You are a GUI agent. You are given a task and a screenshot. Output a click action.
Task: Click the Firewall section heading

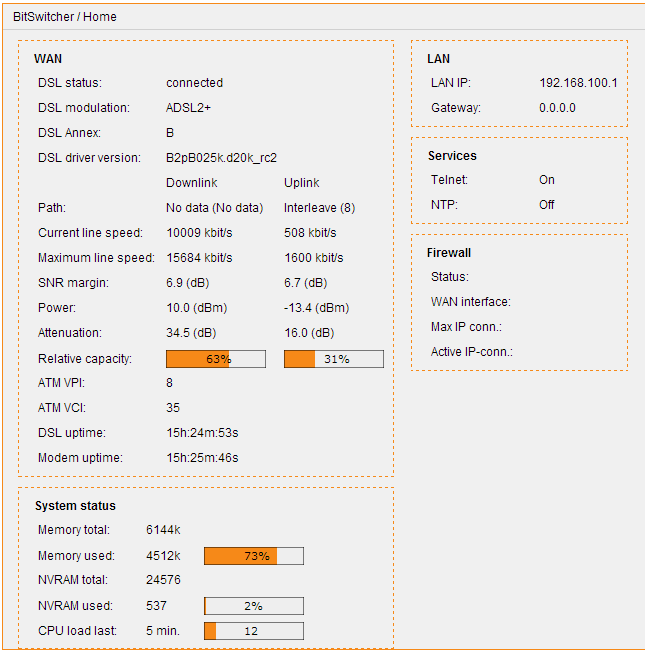point(449,253)
